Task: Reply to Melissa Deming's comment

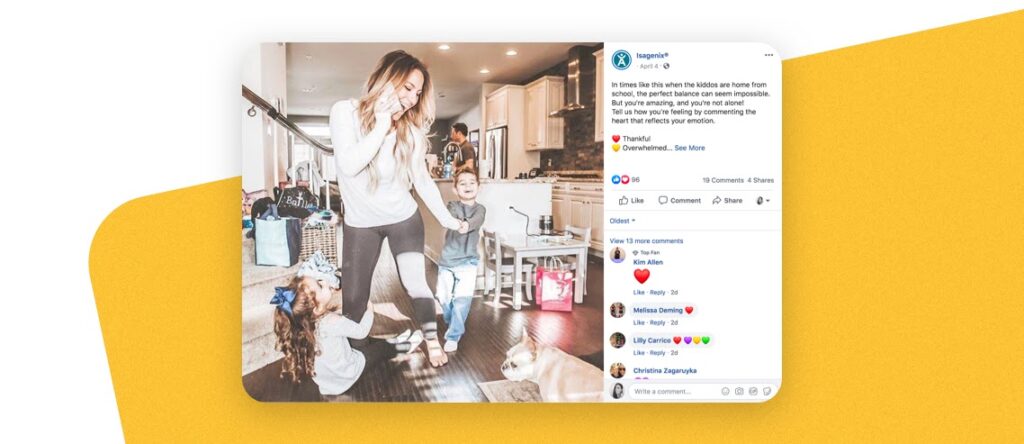Action: click(x=658, y=323)
